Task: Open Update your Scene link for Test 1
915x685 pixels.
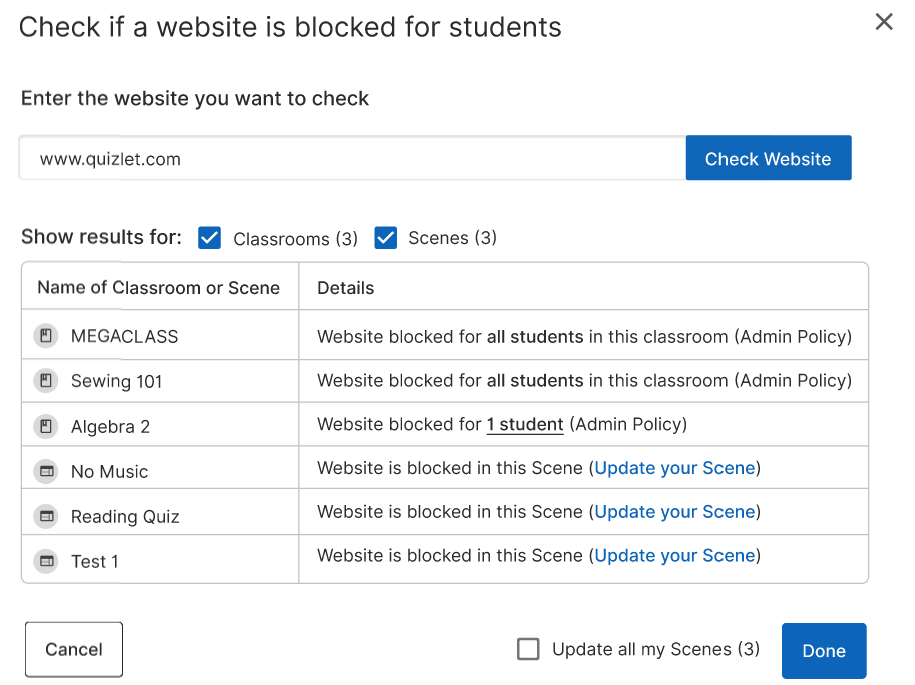Action: pyautogui.click(x=675, y=555)
